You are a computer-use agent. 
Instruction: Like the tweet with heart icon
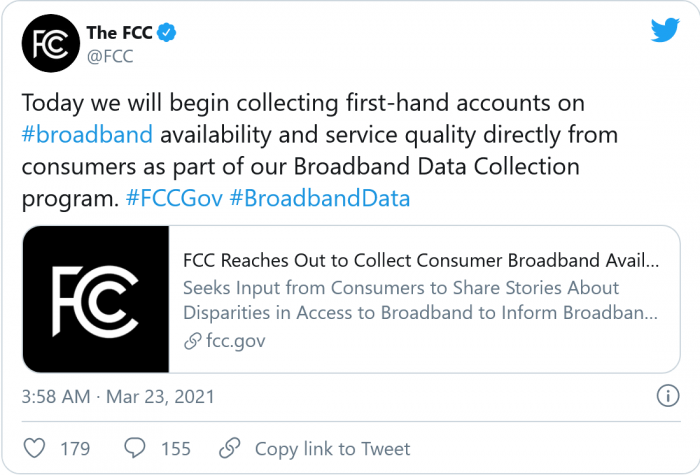pyautogui.click(x=35, y=447)
